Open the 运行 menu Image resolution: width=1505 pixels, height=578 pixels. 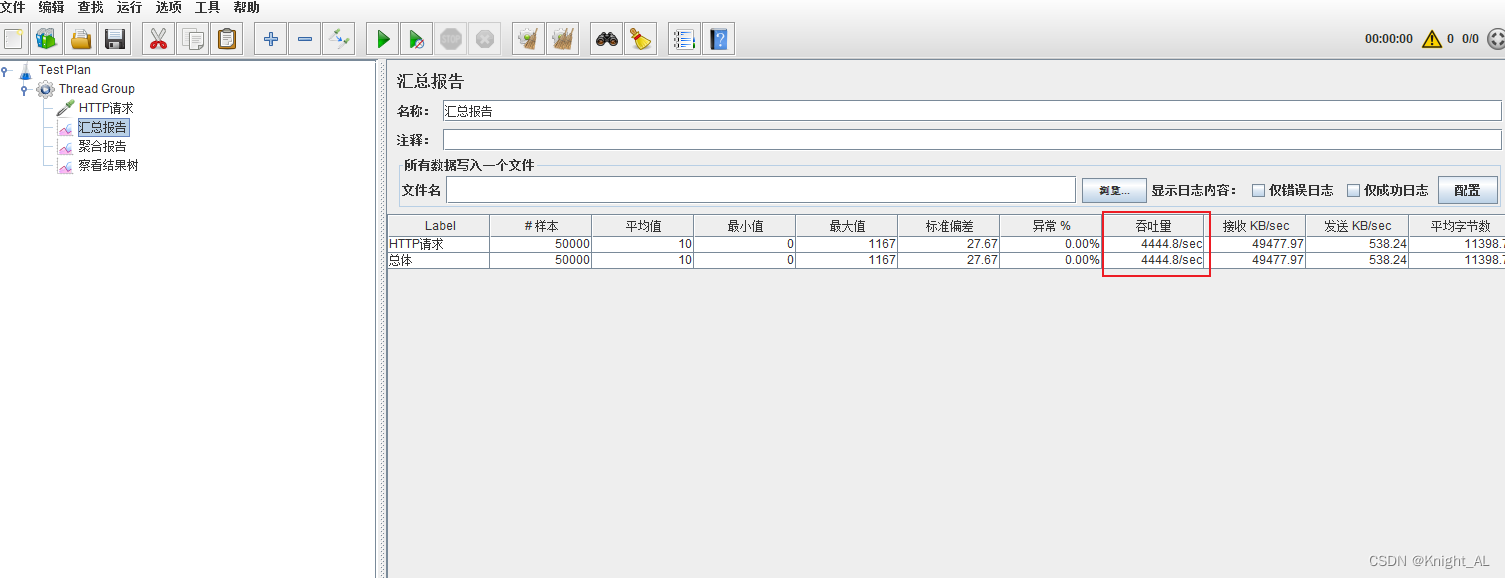coord(129,7)
